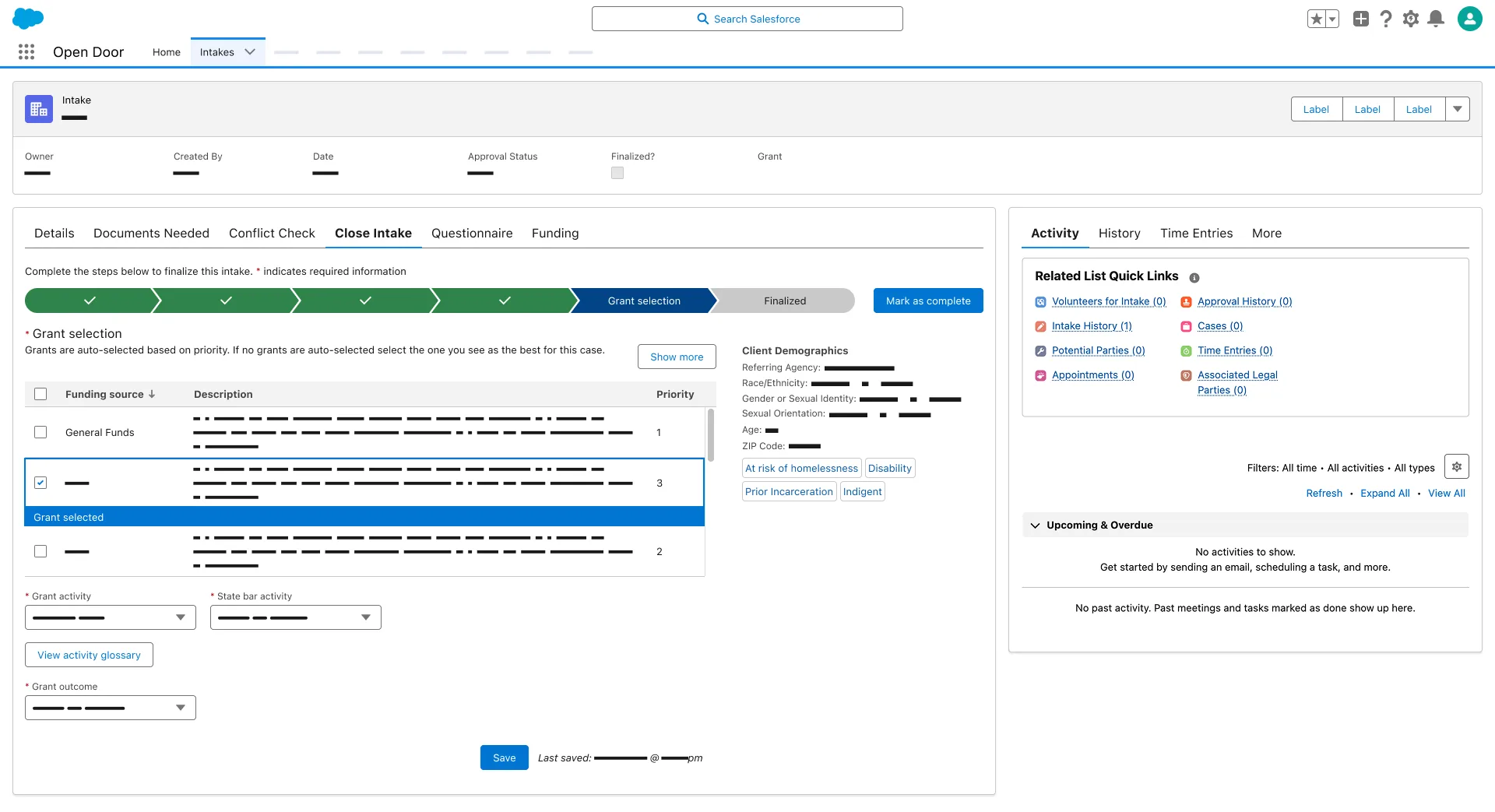
Task: Switch to the History tab
Action: coord(1120,233)
